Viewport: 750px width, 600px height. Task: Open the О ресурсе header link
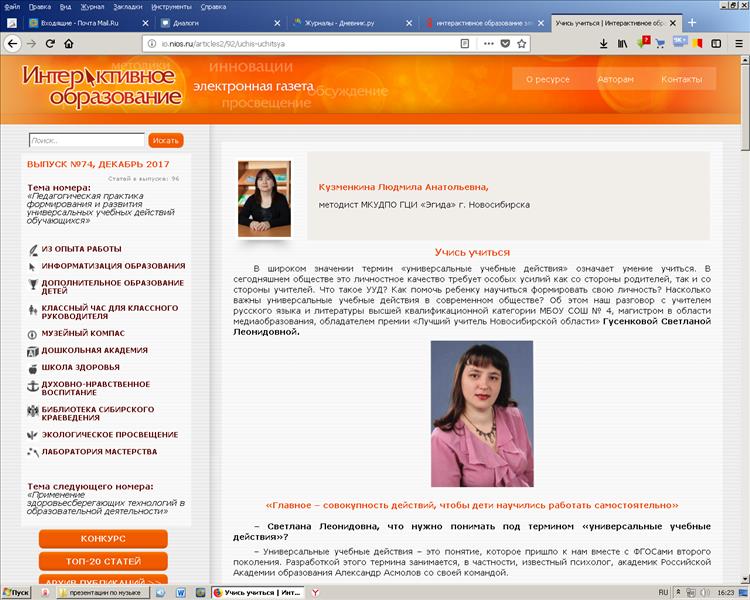[x=548, y=79]
